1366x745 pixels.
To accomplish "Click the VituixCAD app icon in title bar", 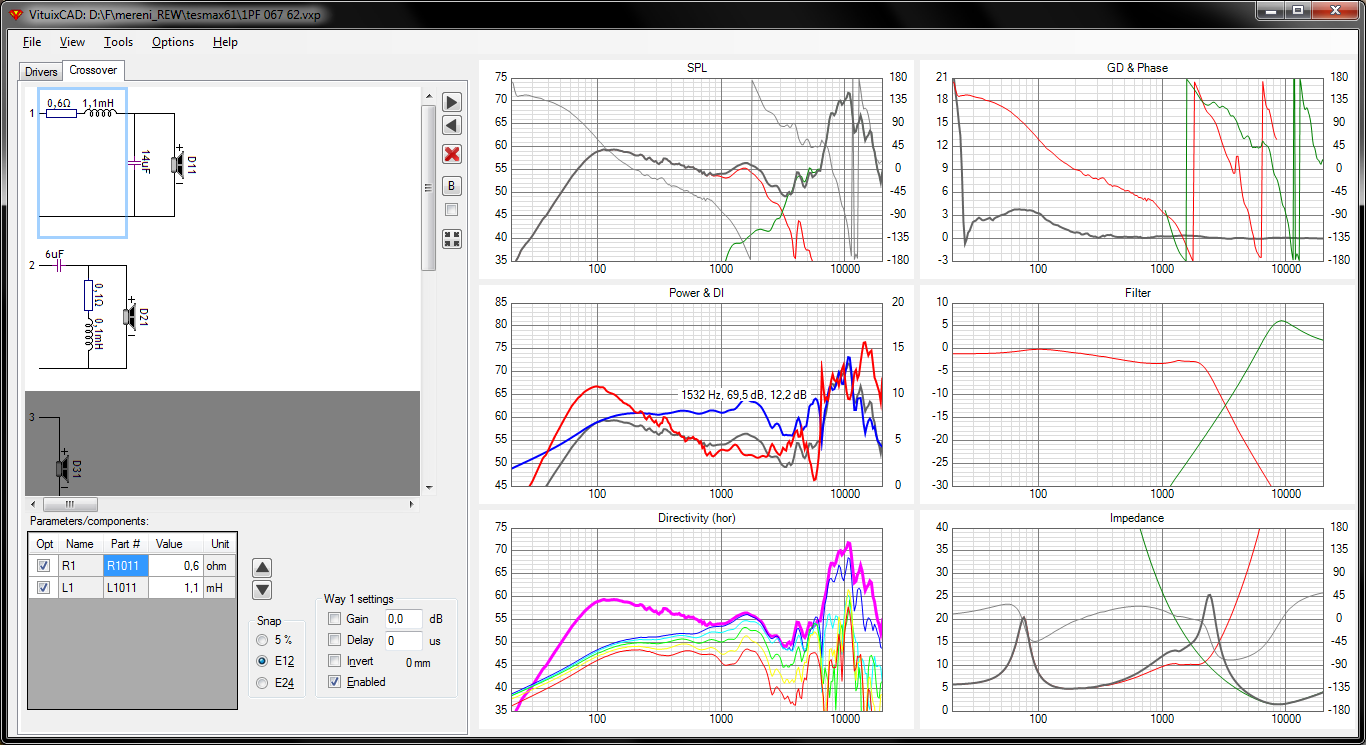I will click(14, 14).
